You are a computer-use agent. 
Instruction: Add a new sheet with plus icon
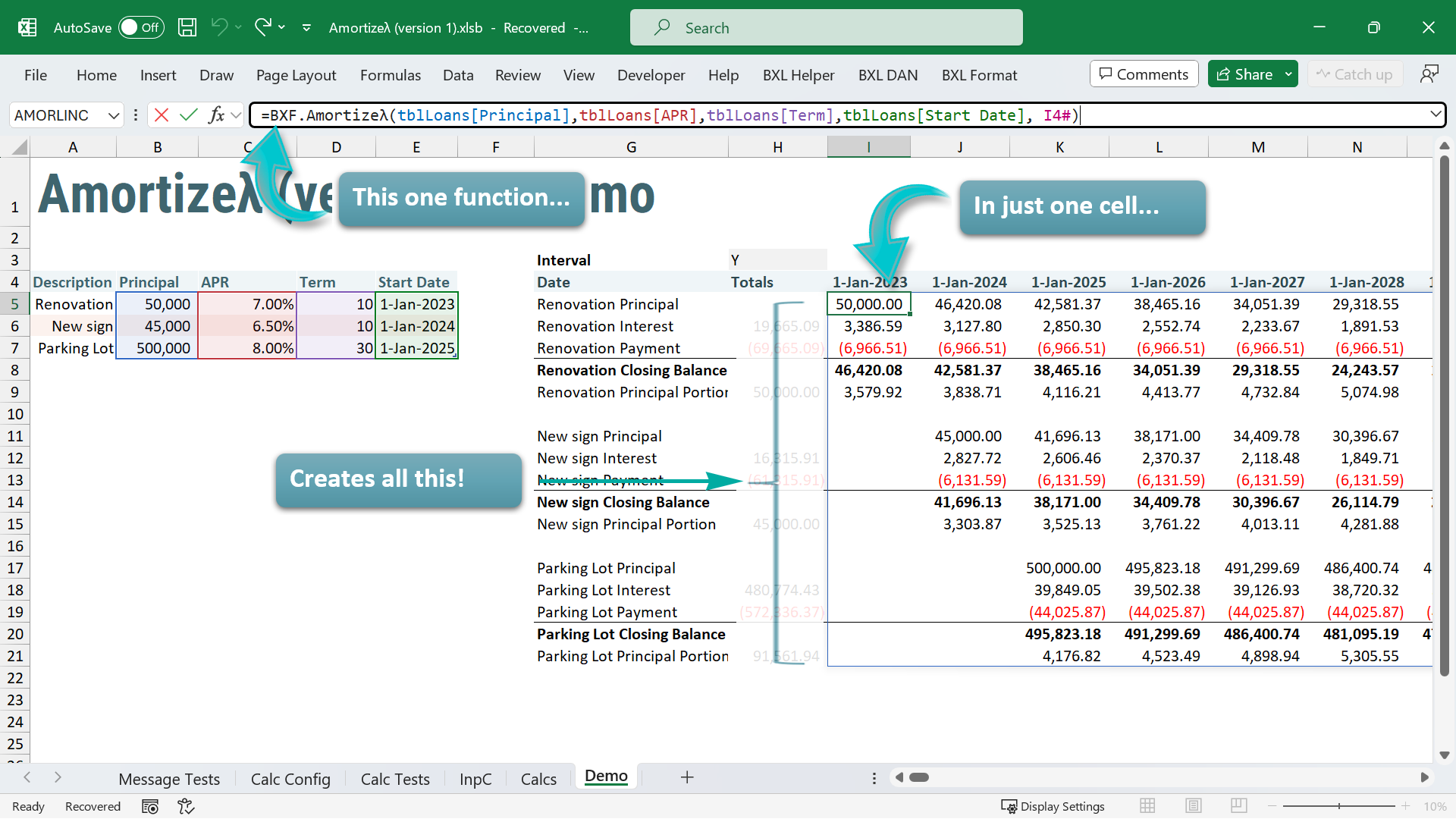[x=687, y=778]
